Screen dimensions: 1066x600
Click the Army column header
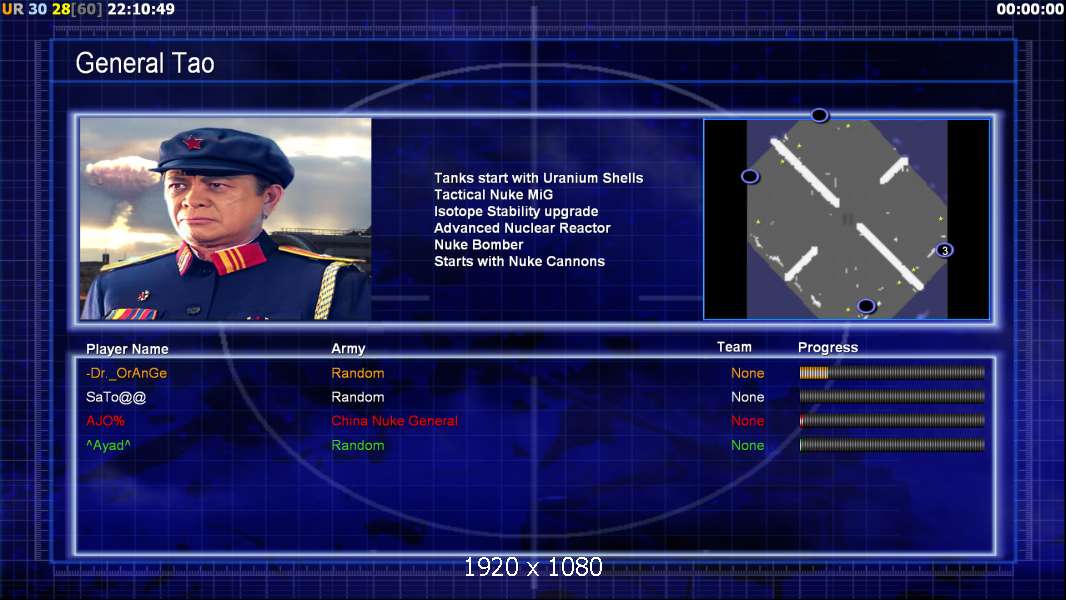click(x=348, y=349)
